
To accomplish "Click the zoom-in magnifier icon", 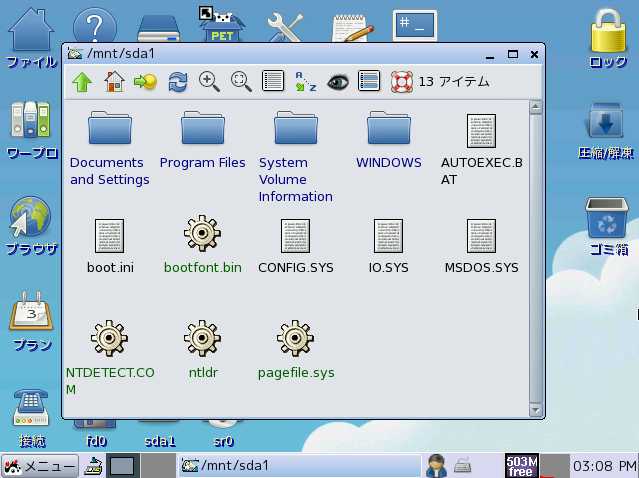I will tap(209, 82).
